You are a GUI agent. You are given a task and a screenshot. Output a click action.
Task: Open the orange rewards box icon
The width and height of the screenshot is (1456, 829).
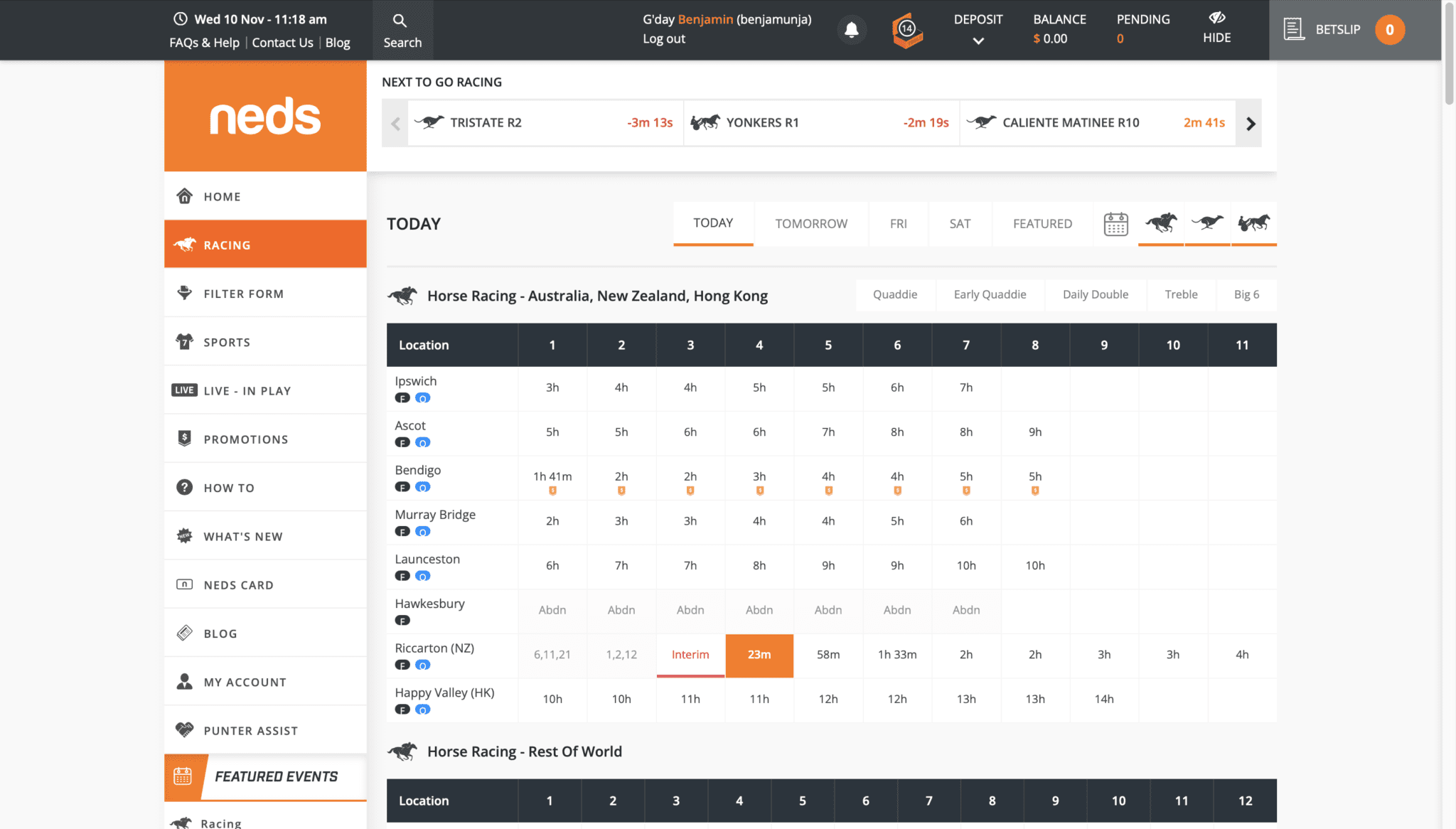click(x=907, y=31)
